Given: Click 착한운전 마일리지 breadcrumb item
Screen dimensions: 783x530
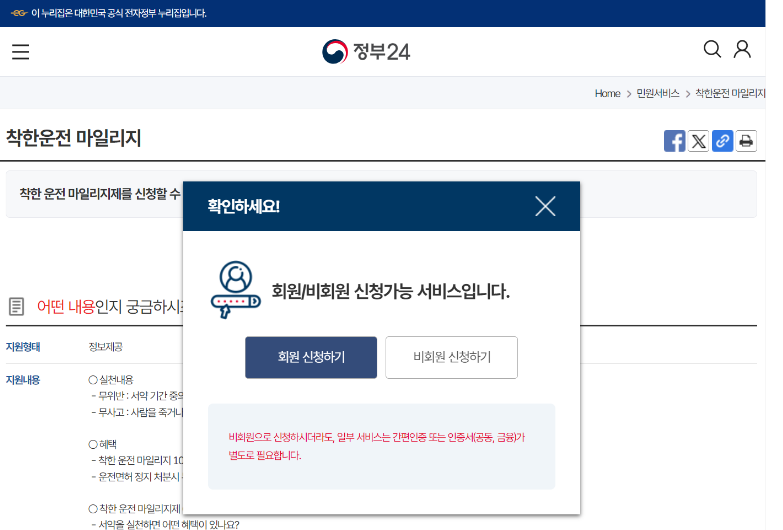Looking at the screenshot, I should click(x=730, y=93).
